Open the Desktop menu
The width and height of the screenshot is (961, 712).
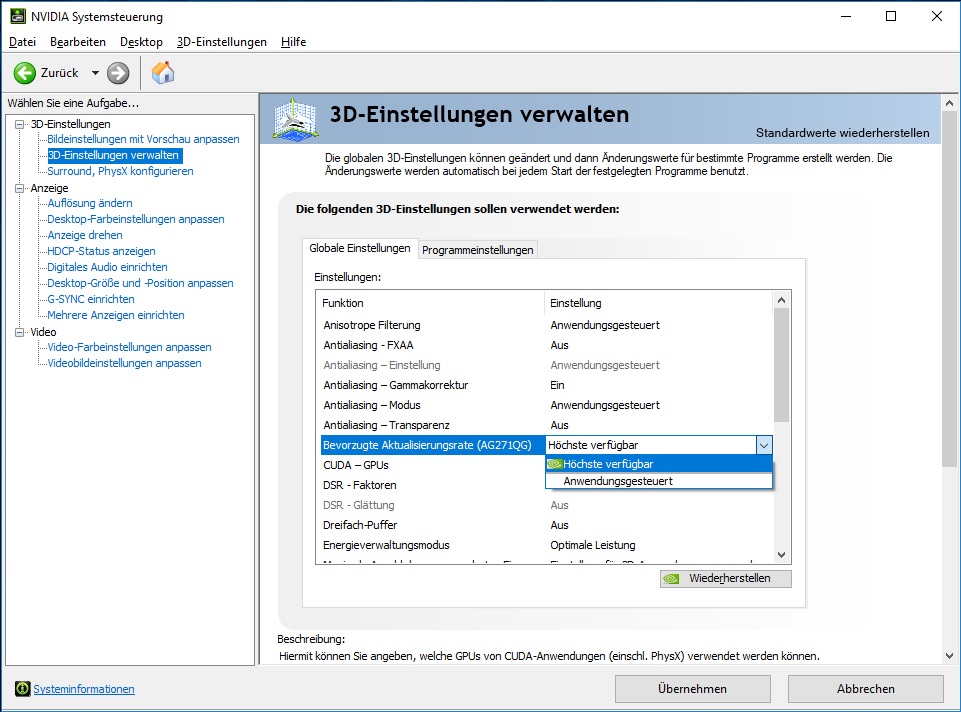pyautogui.click(x=141, y=42)
